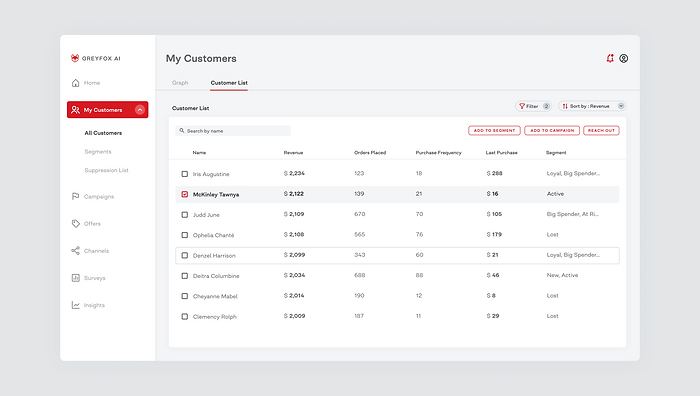Click the Insights line graph icon
The height and width of the screenshot is (396, 700).
click(x=75, y=305)
